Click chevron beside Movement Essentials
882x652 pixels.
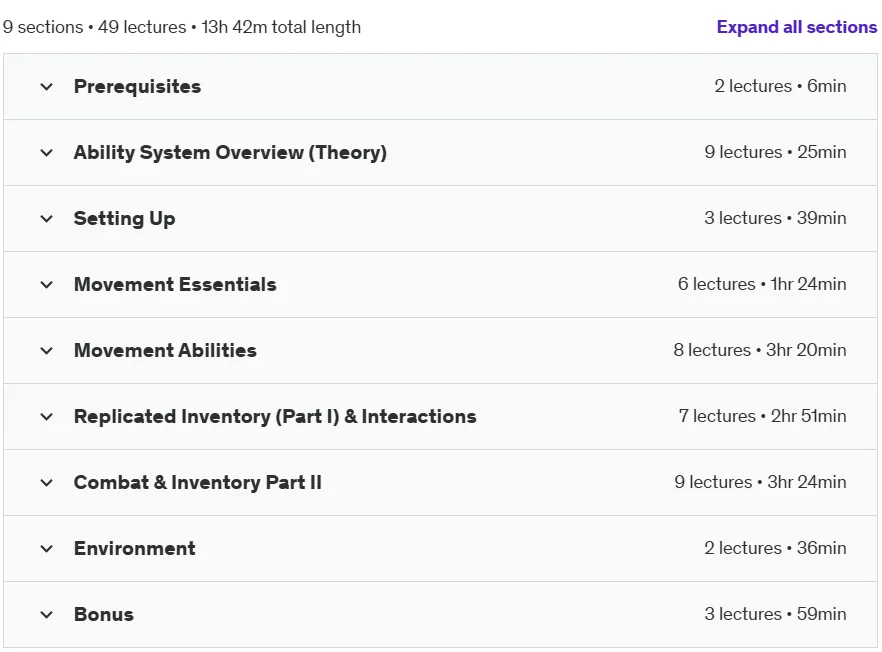(47, 285)
